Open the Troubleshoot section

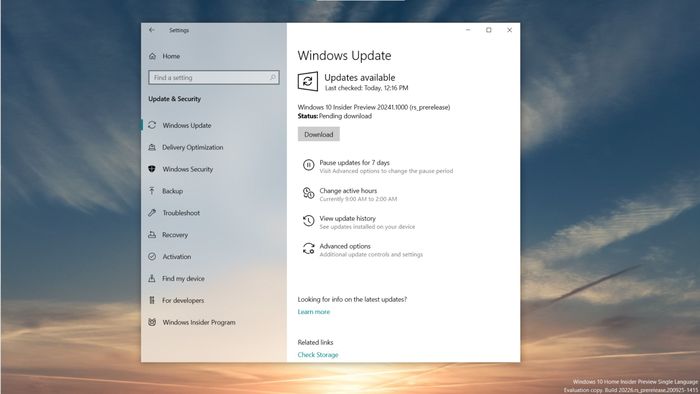click(181, 213)
